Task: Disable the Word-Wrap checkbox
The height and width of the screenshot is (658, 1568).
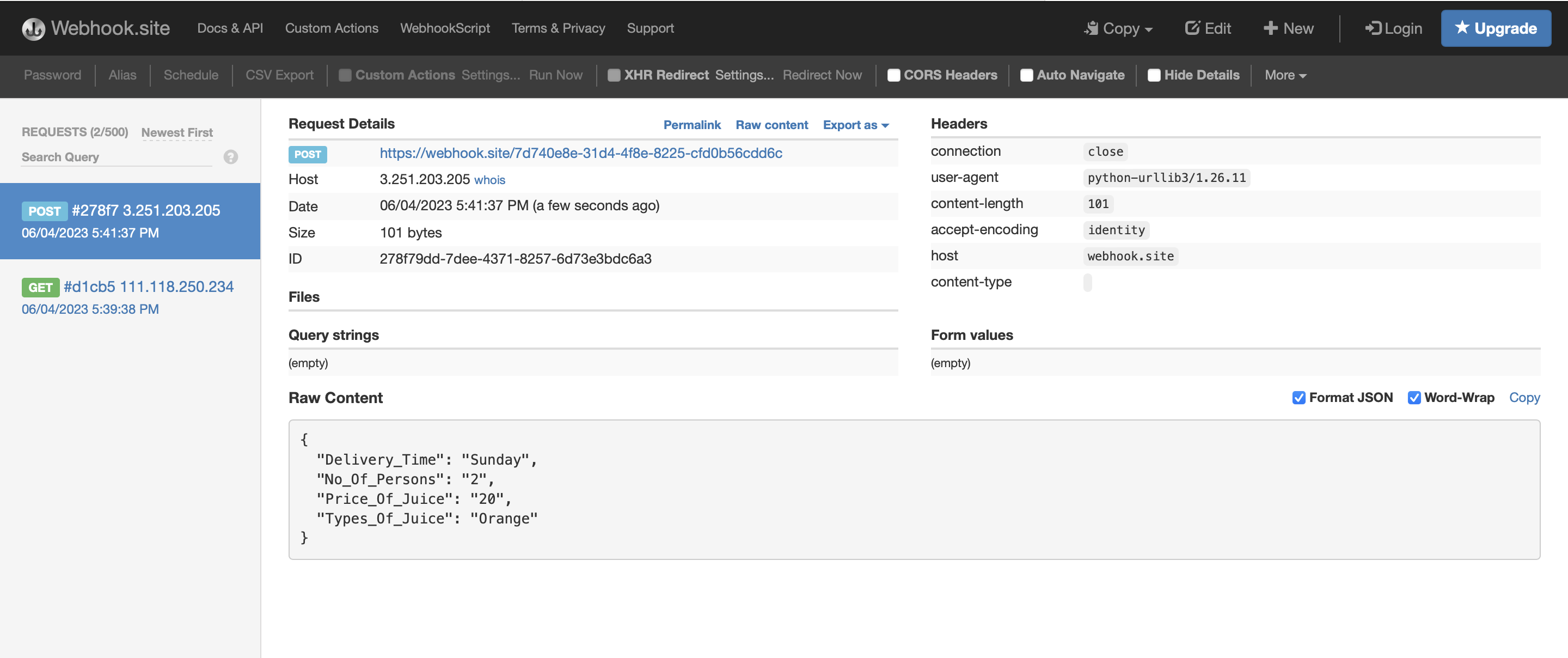Action: tap(1414, 398)
